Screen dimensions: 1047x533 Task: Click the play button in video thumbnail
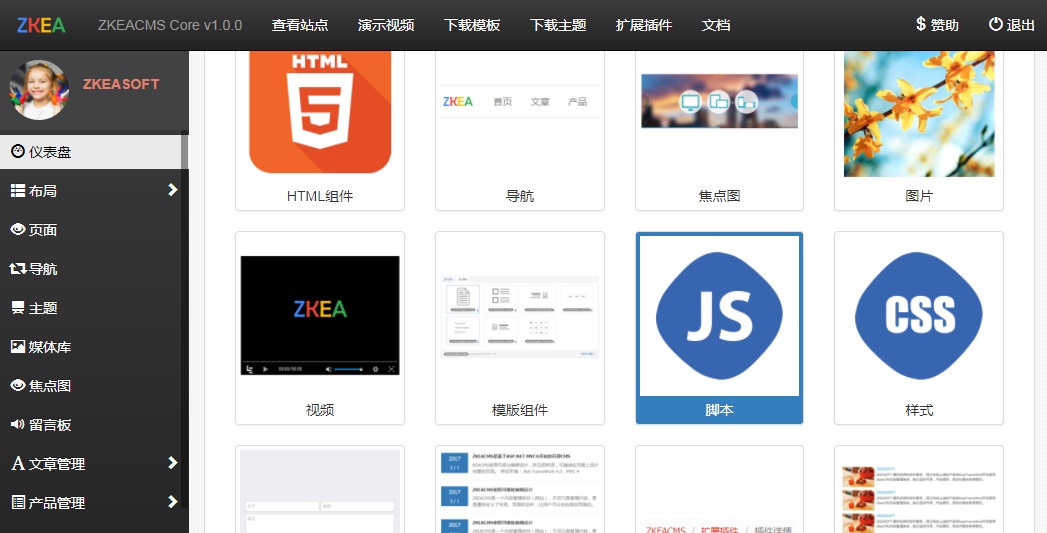[265, 369]
